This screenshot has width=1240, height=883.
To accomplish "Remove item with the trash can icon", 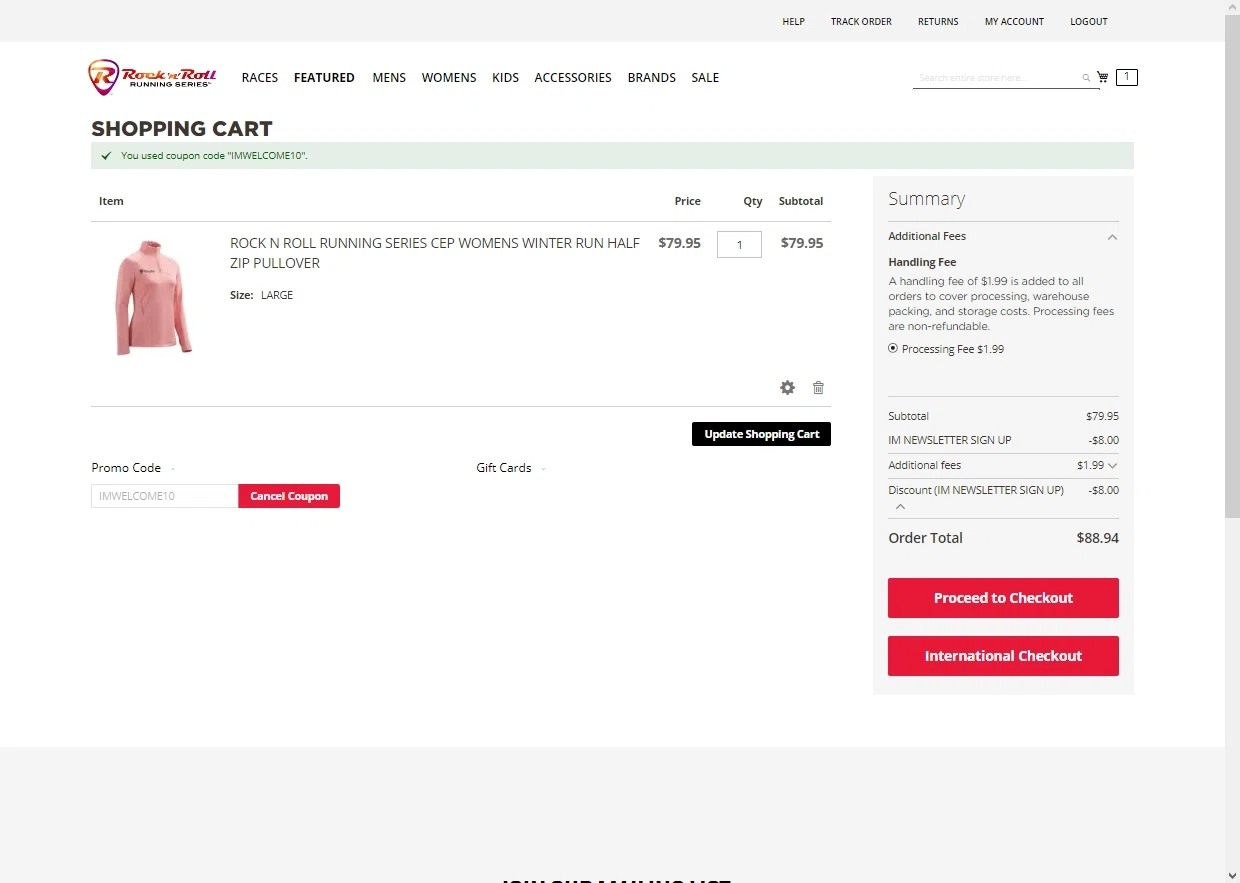I will click(x=818, y=388).
